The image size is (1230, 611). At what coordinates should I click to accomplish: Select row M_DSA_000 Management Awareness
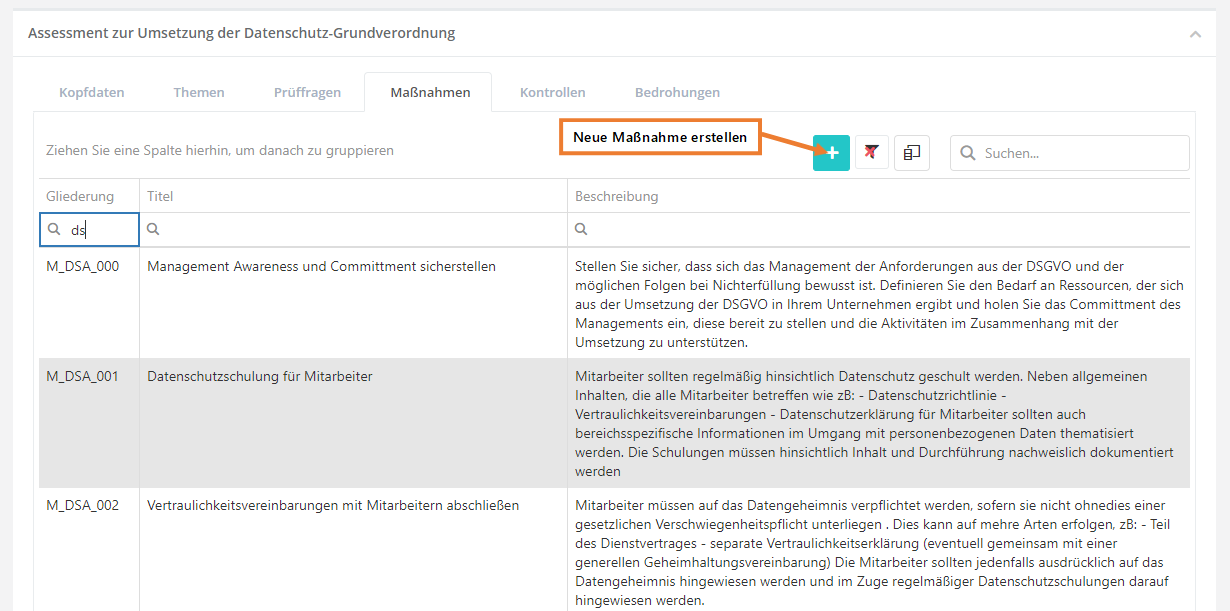pos(320,267)
